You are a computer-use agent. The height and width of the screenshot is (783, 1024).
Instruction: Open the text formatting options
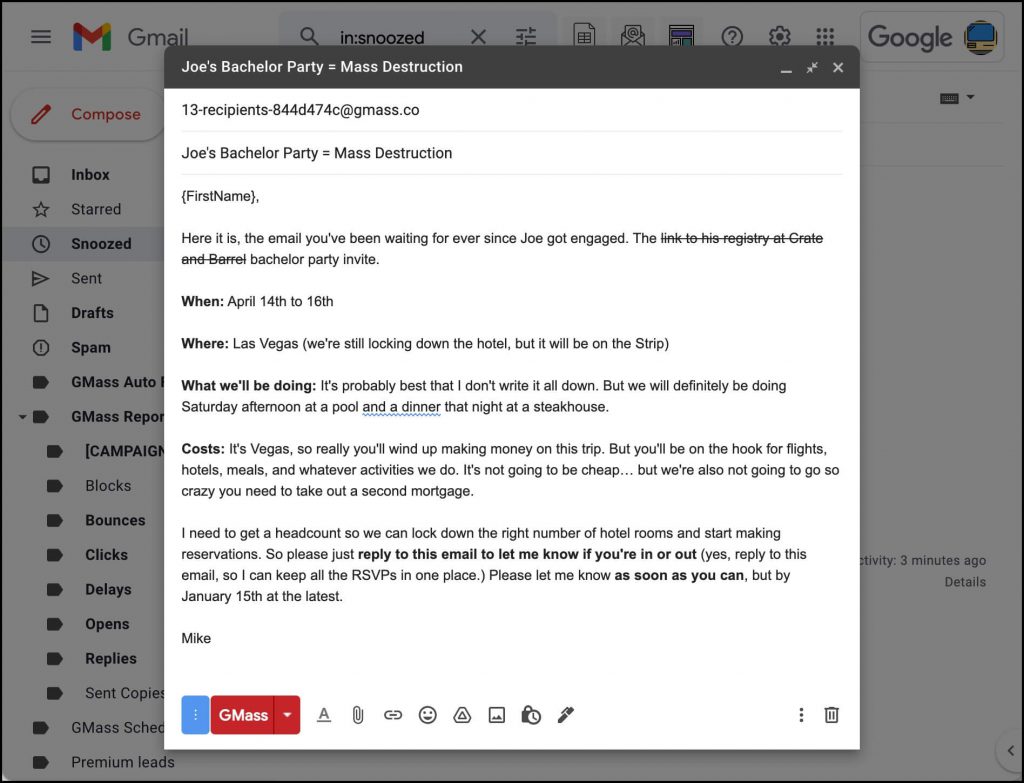[x=324, y=715]
